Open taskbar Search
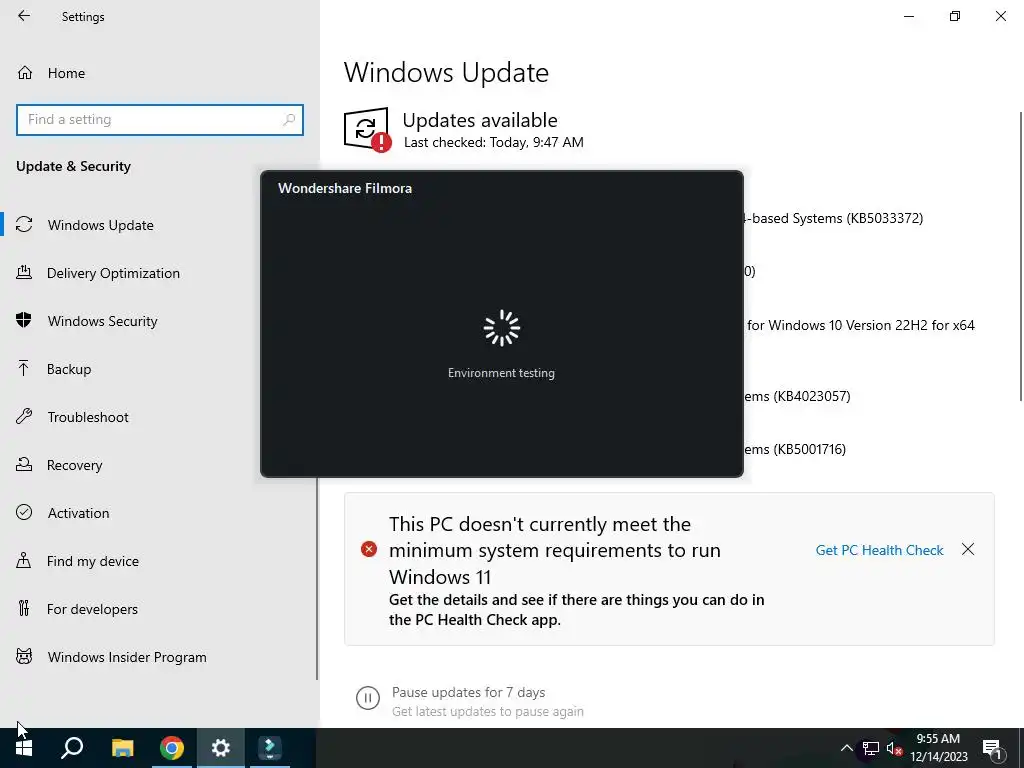 [x=72, y=748]
